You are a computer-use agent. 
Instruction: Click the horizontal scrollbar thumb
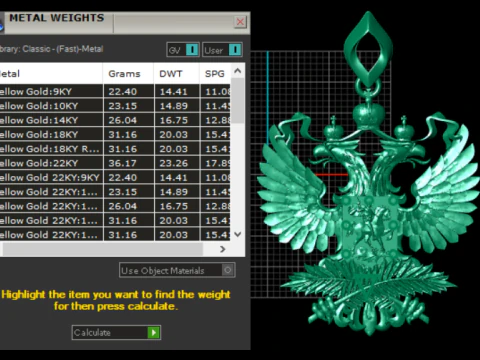102,249
